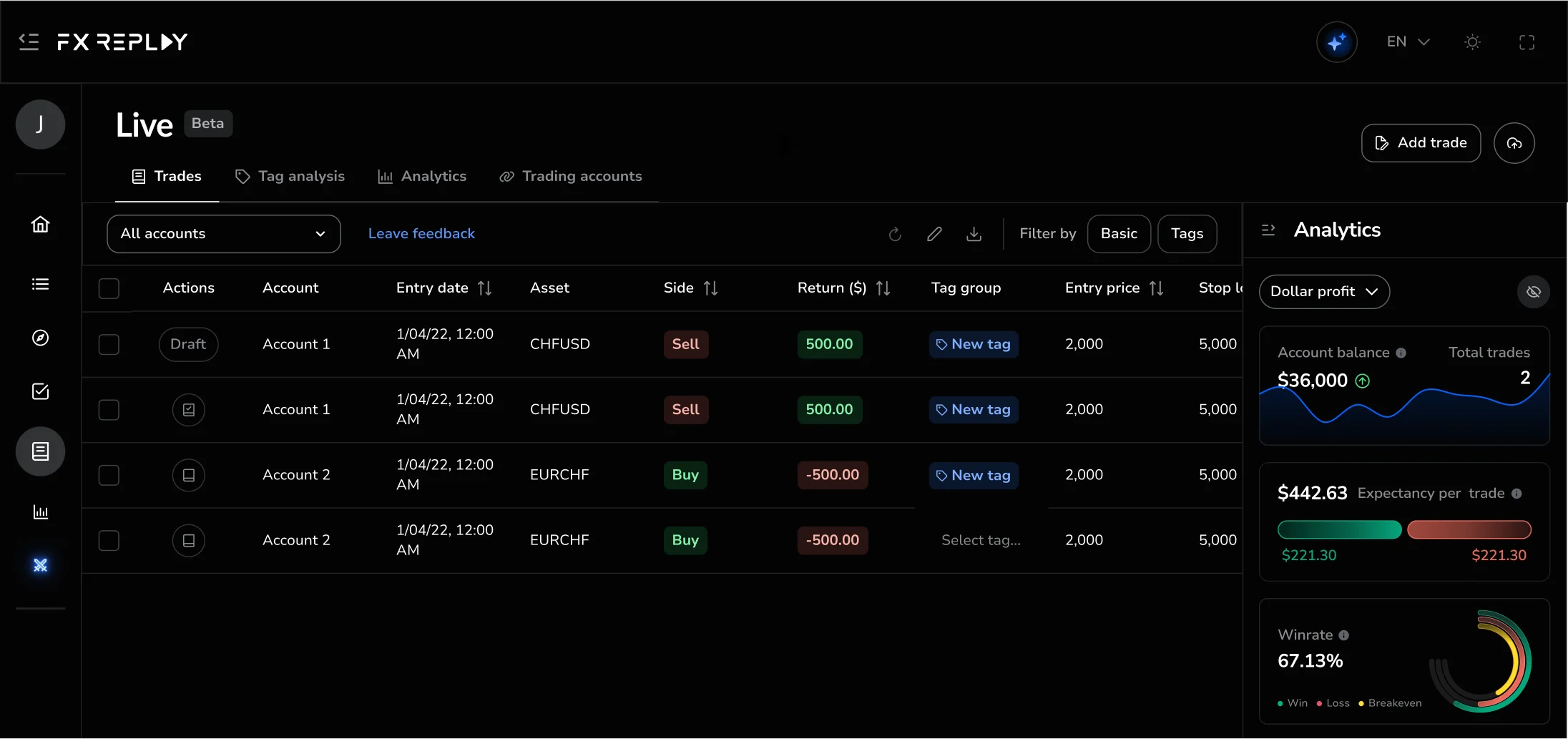Download trades using the download icon
This screenshot has height=739, width=1568.
click(974, 234)
